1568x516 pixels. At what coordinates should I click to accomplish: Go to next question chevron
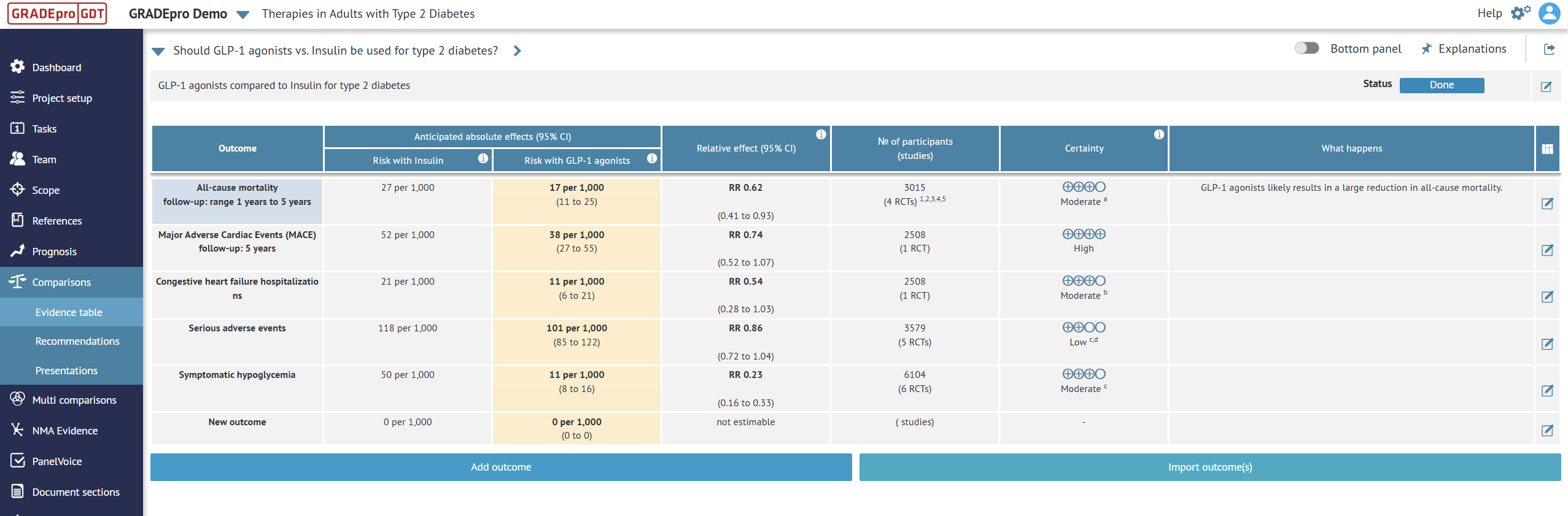[x=518, y=51]
